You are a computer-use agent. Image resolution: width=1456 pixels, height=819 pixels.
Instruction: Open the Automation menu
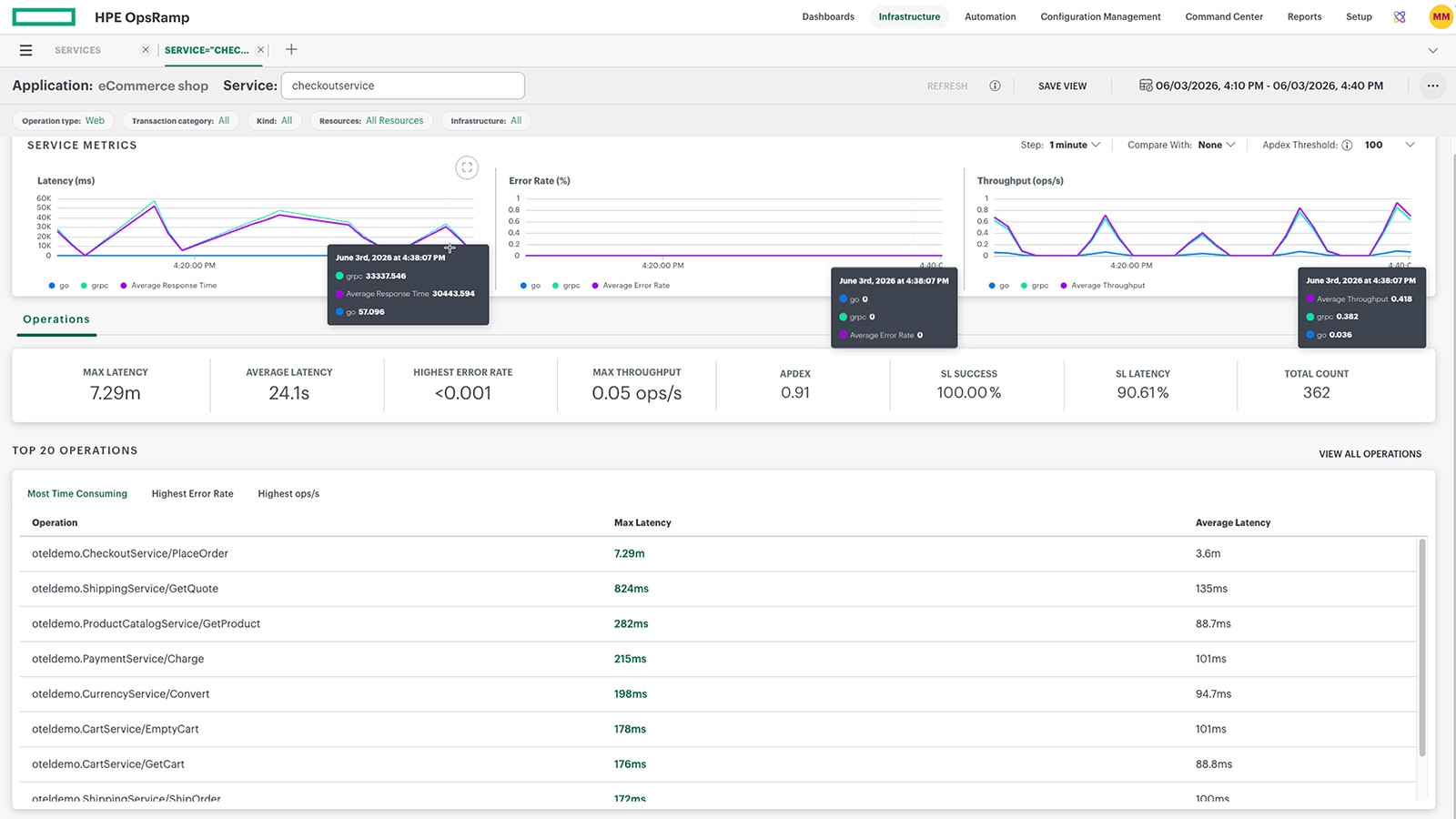pos(990,16)
